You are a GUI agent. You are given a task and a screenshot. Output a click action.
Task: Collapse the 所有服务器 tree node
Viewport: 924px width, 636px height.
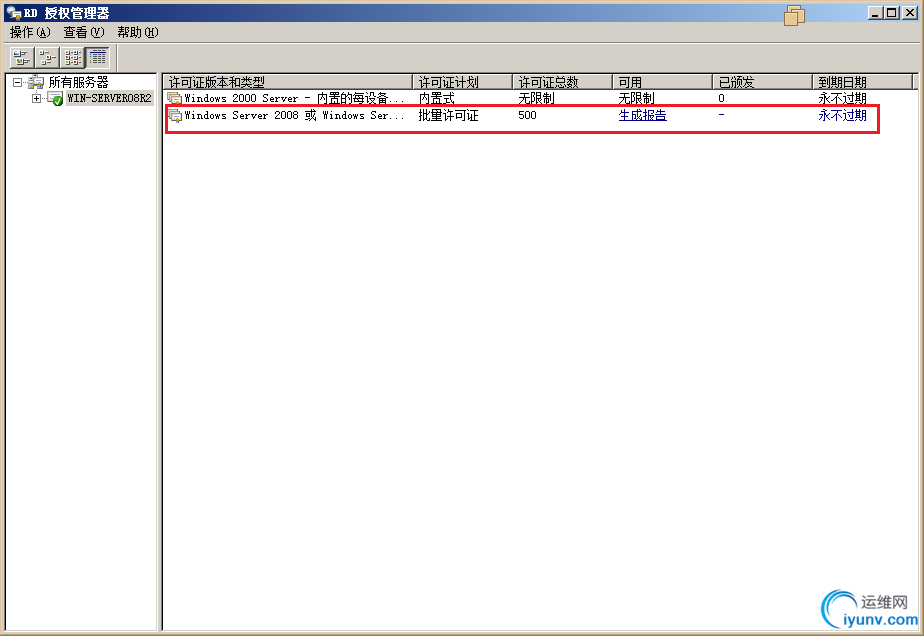pyautogui.click(x=17, y=83)
